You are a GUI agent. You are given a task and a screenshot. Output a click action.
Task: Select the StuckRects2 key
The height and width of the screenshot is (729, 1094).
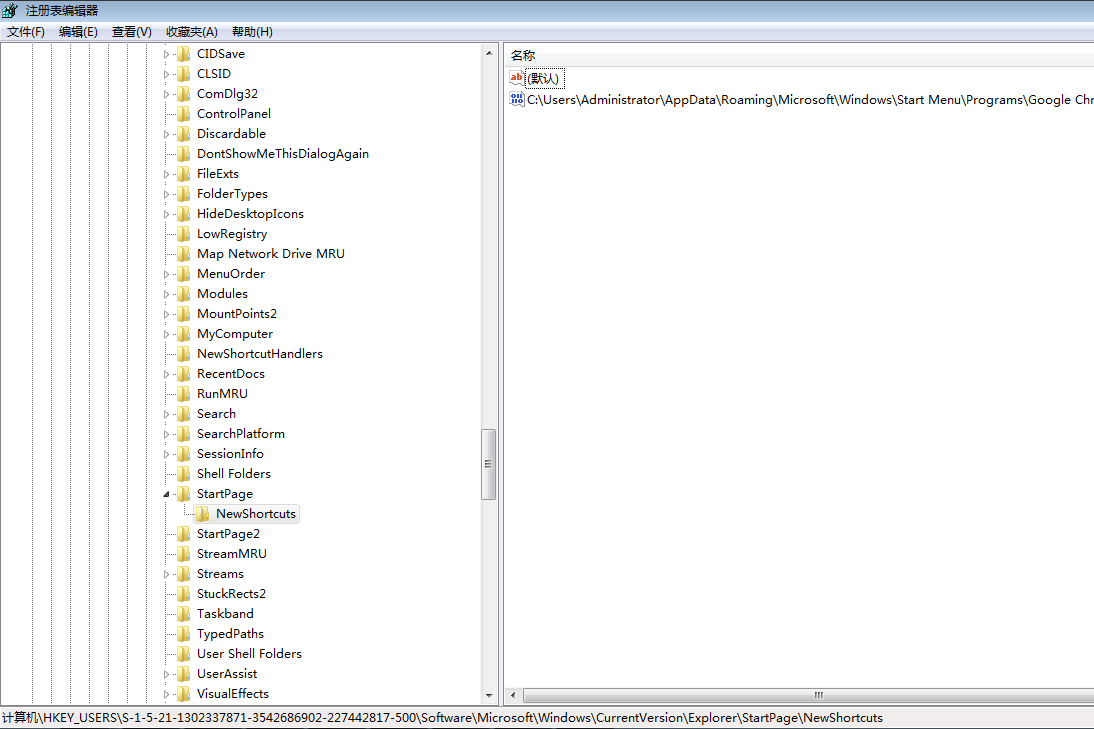(x=231, y=594)
